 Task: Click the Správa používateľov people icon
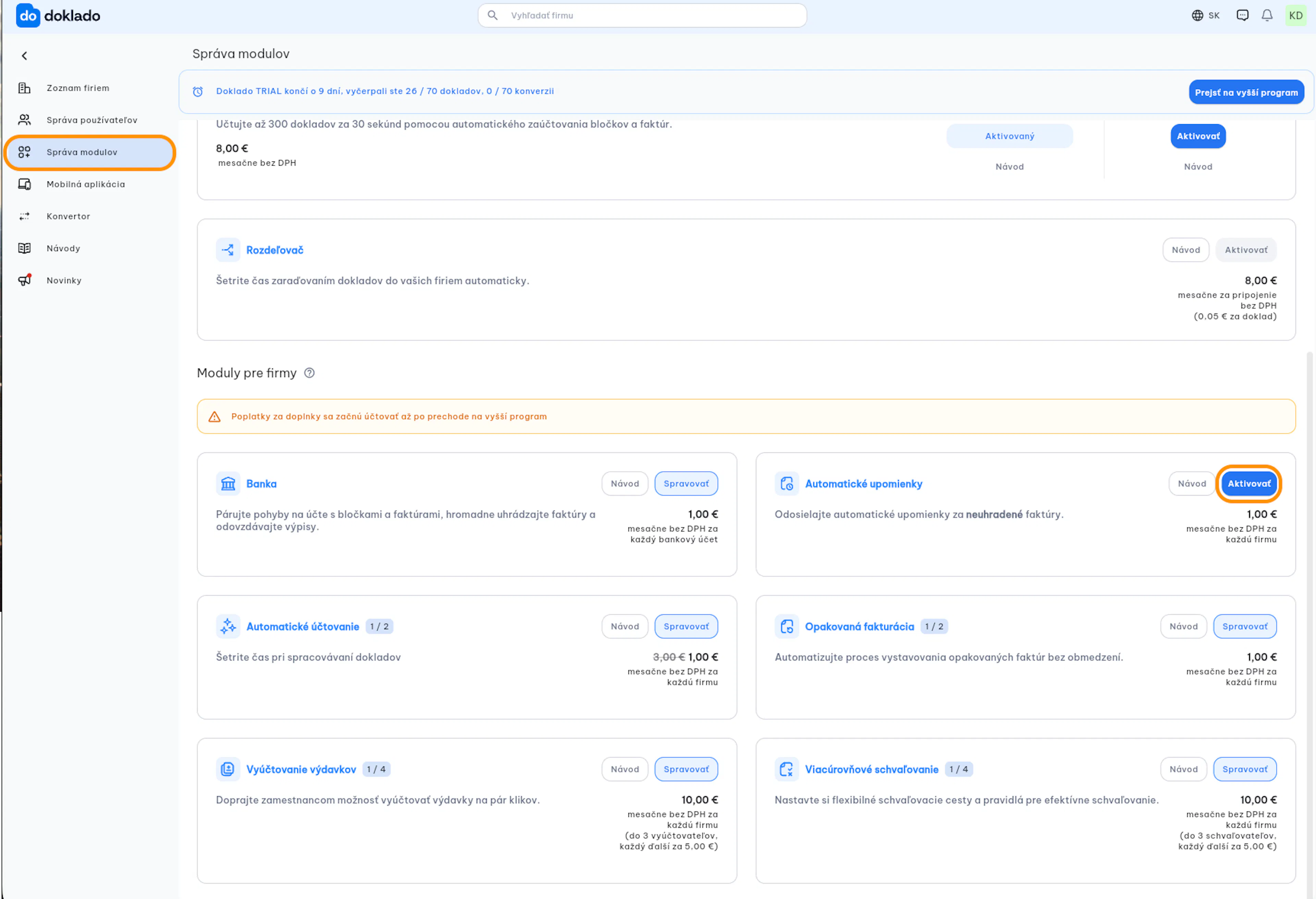[x=24, y=120]
